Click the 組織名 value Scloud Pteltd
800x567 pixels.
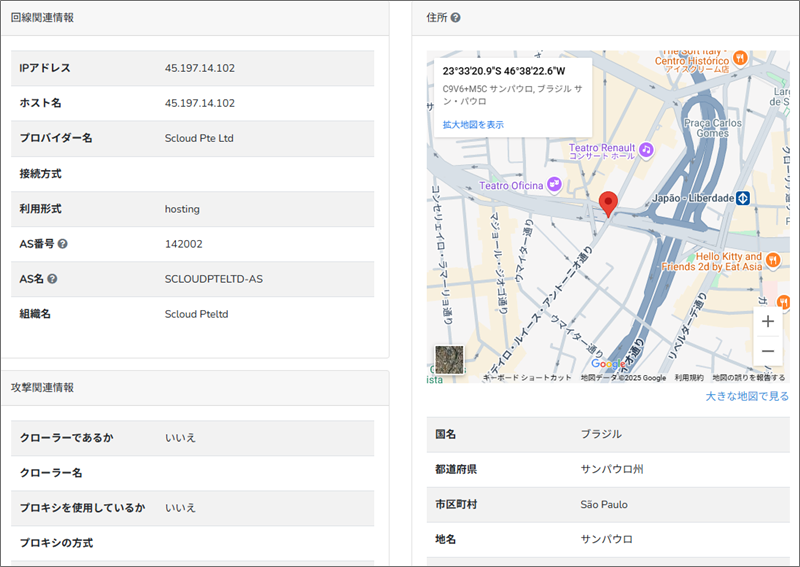[196, 314]
